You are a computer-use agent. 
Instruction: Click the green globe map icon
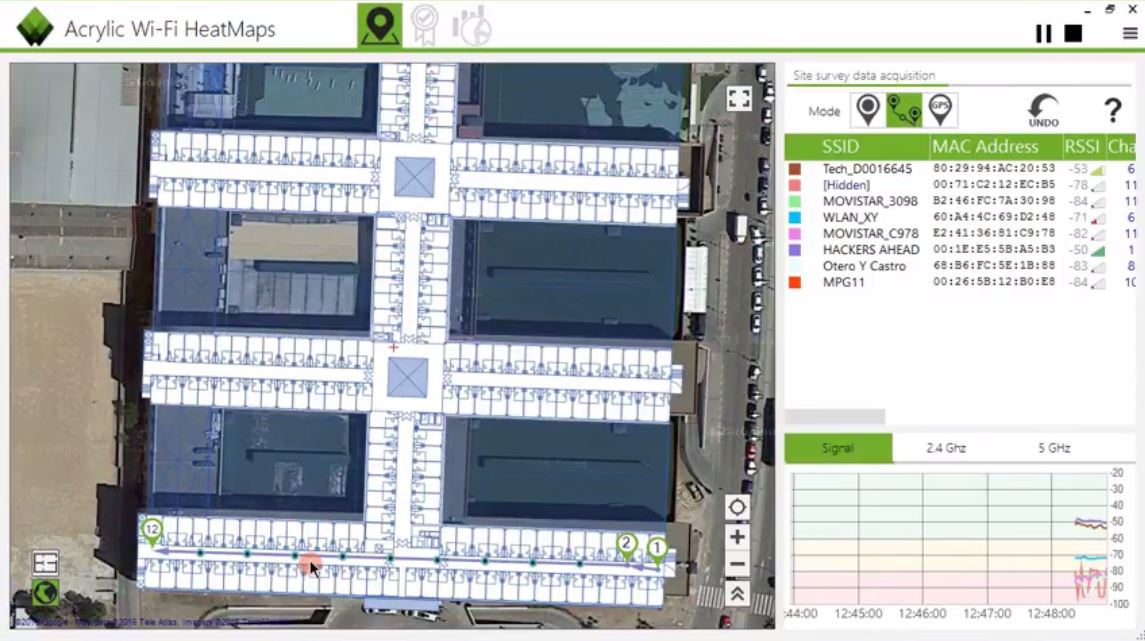45,592
